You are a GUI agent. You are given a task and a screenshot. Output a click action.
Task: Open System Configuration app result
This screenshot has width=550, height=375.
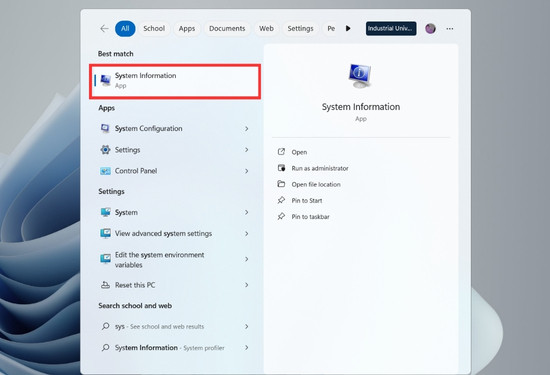click(x=175, y=129)
